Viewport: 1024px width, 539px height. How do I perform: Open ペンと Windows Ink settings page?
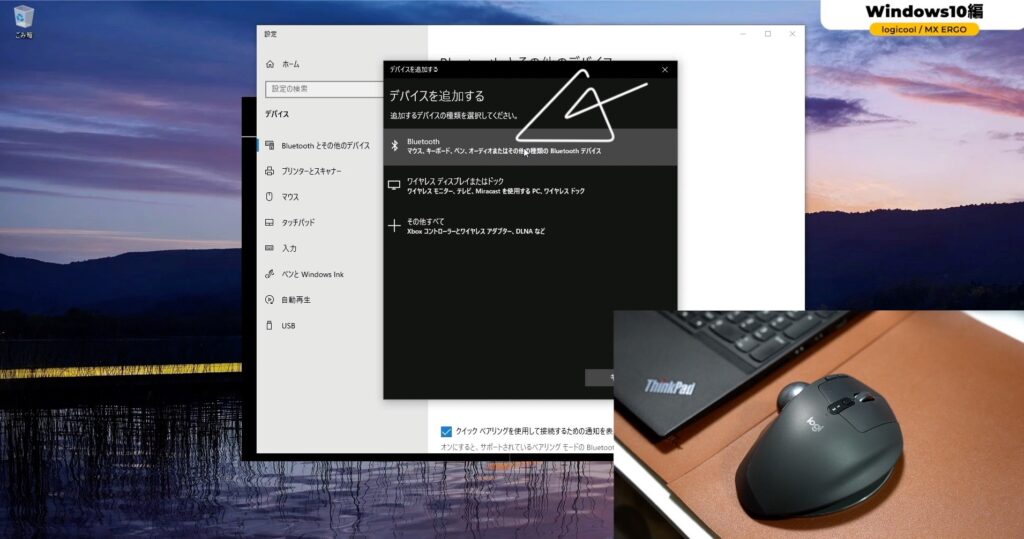312,274
